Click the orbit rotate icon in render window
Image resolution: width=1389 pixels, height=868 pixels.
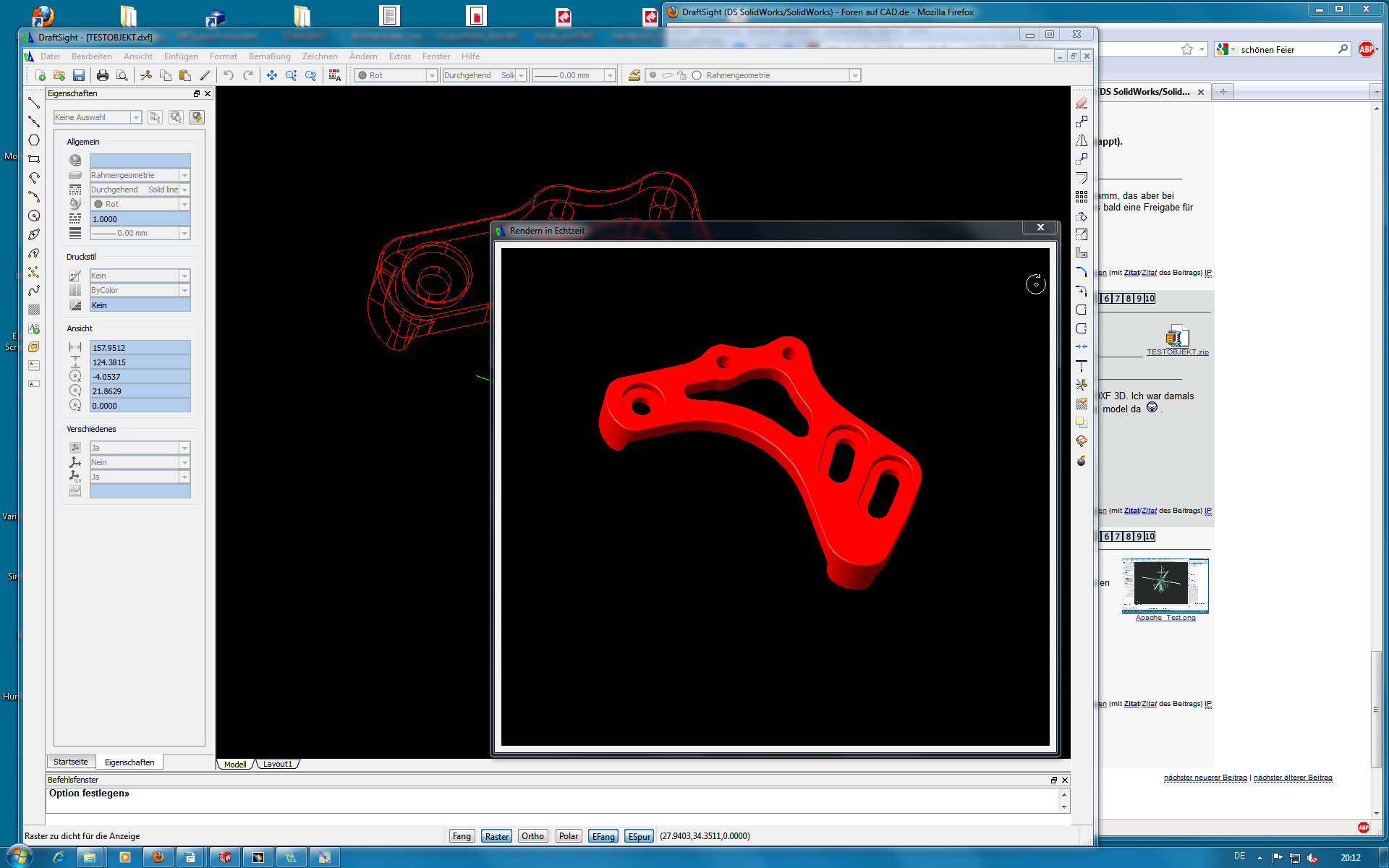(1036, 284)
